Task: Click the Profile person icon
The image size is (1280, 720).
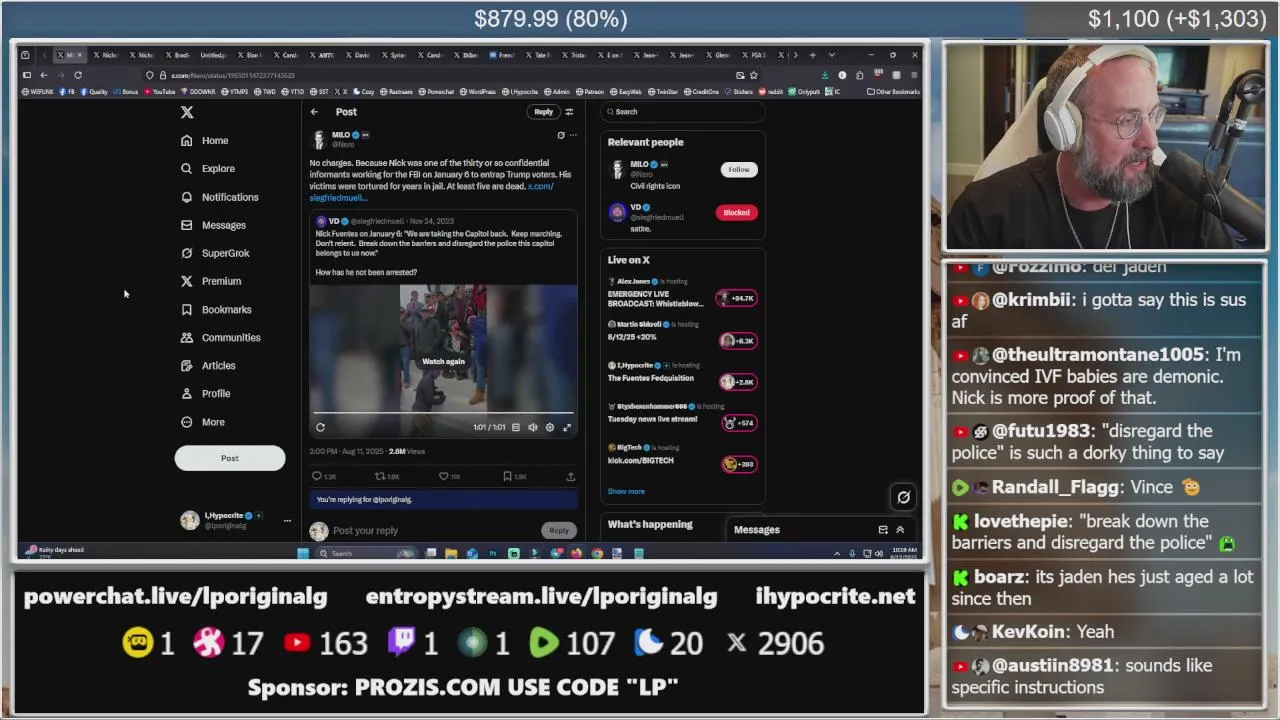Action: pyautogui.click(x=187, y=394)
